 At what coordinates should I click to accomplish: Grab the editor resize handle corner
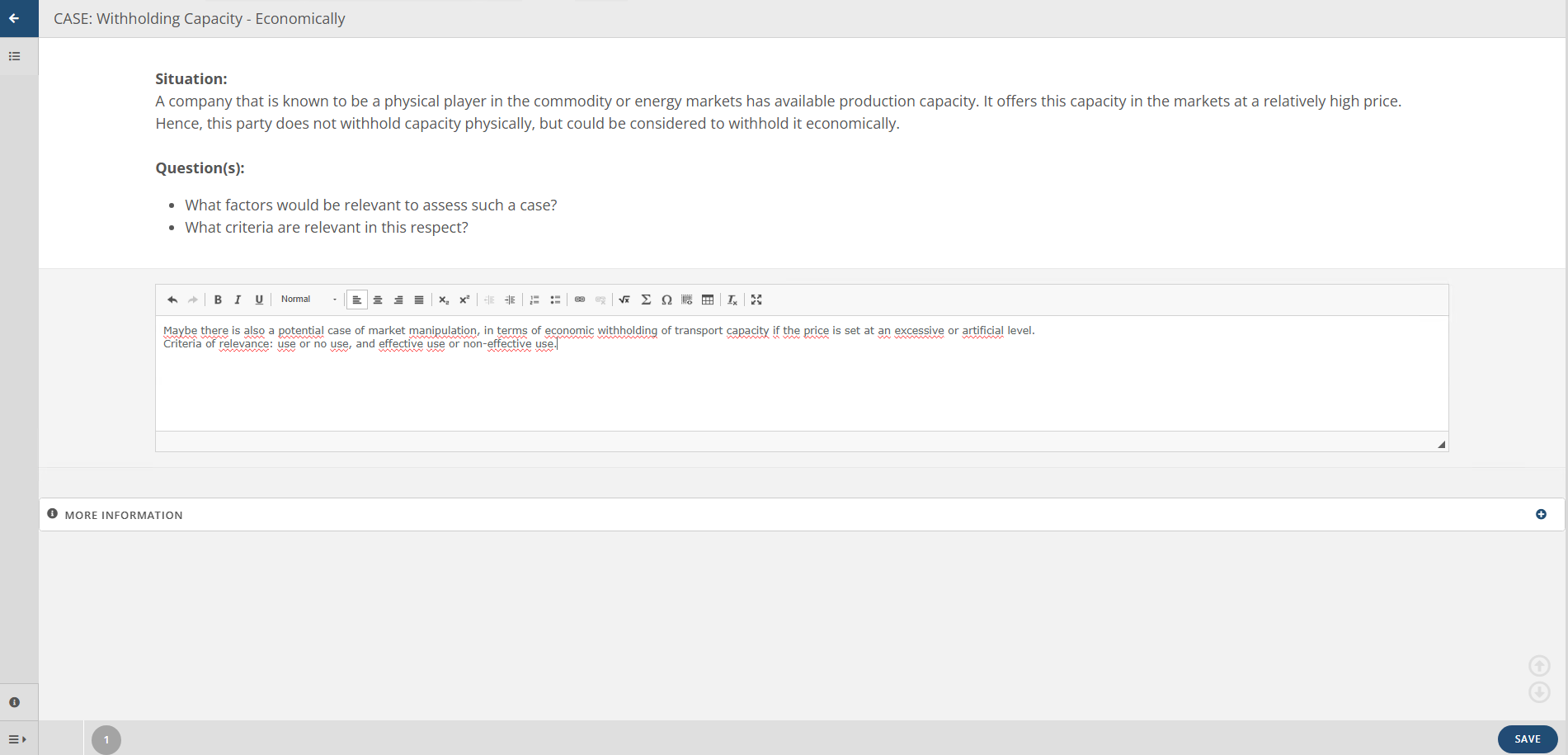click(x=1442, y=444)
